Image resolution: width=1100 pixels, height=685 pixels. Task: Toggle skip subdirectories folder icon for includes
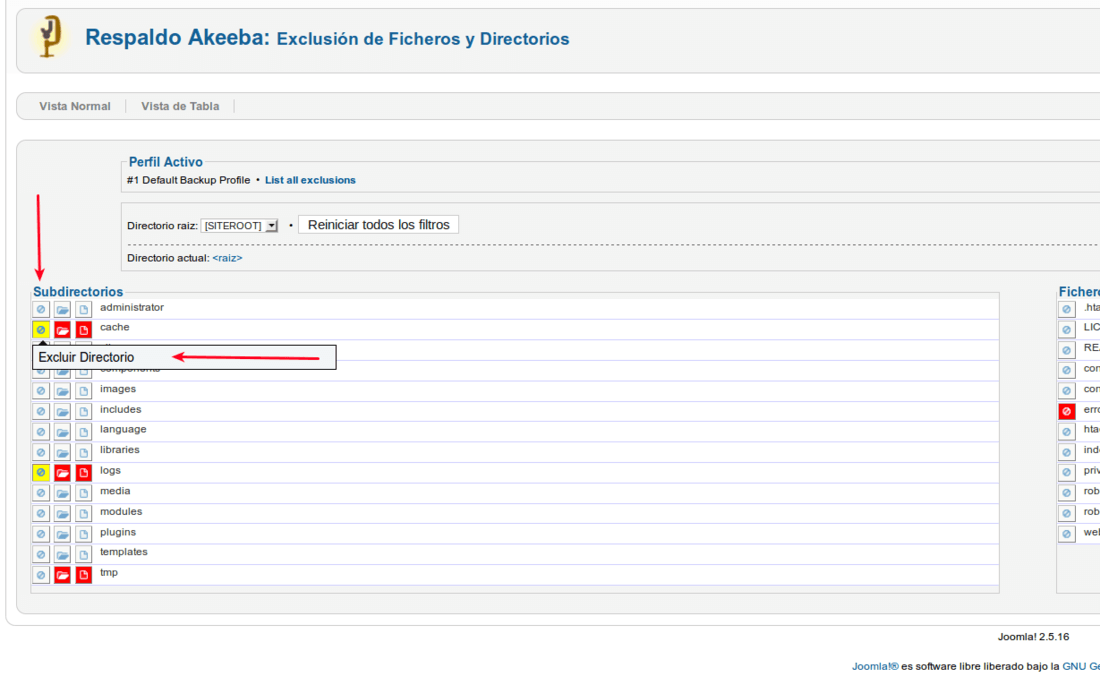(x=62, y=411)
